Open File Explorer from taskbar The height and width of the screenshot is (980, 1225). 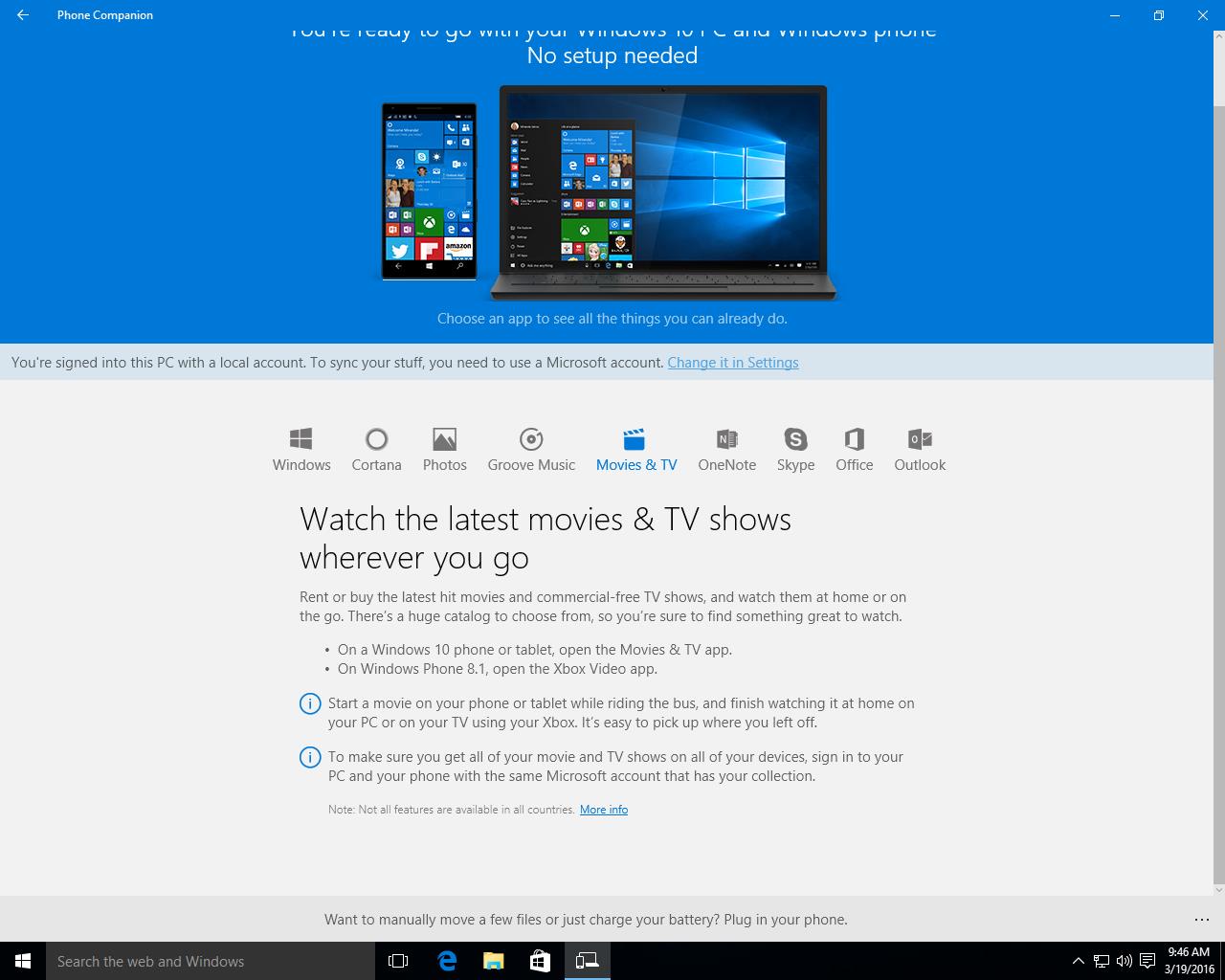coord(493,961)
